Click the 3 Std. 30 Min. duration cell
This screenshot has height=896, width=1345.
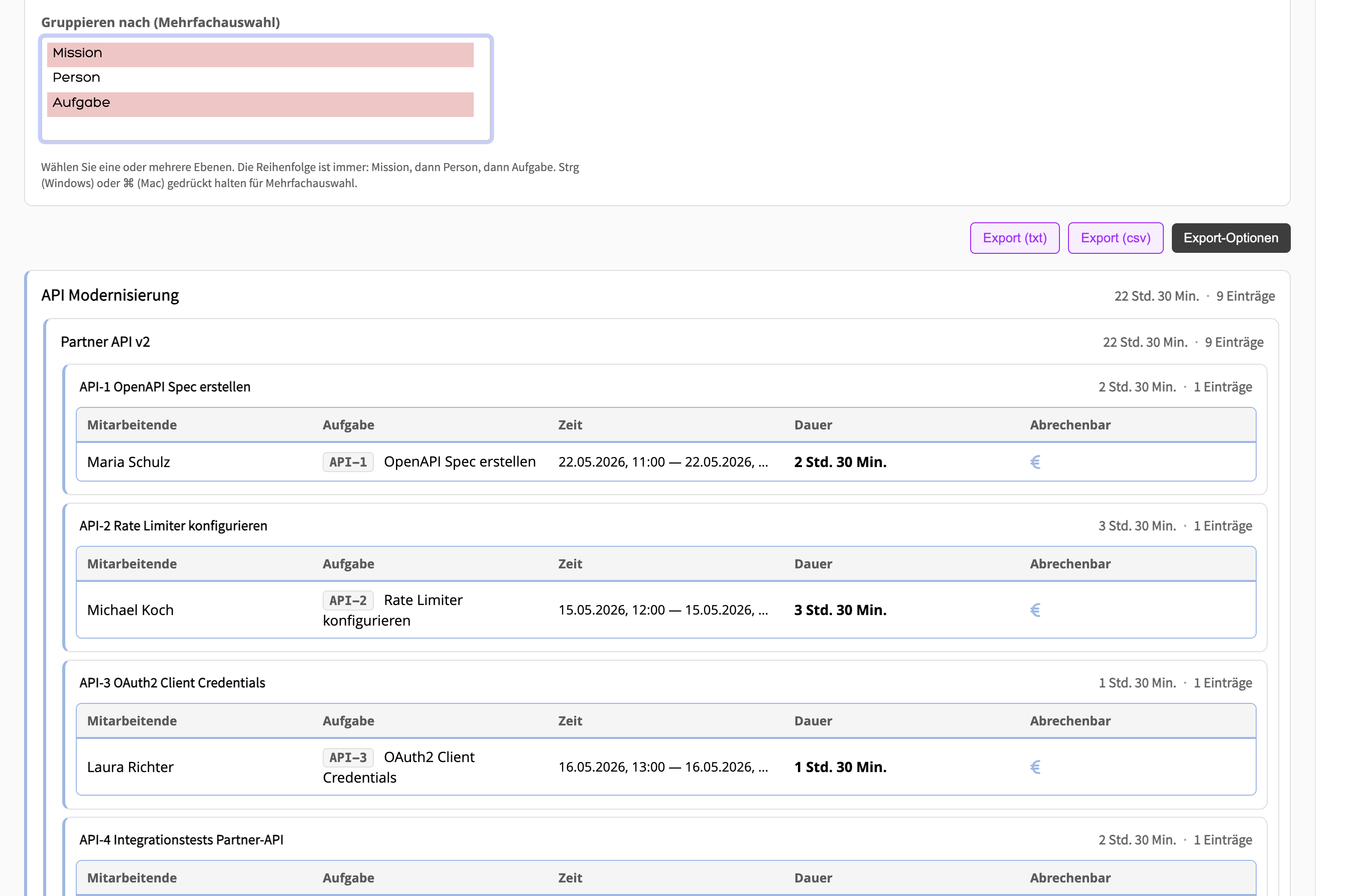(840, 610)
